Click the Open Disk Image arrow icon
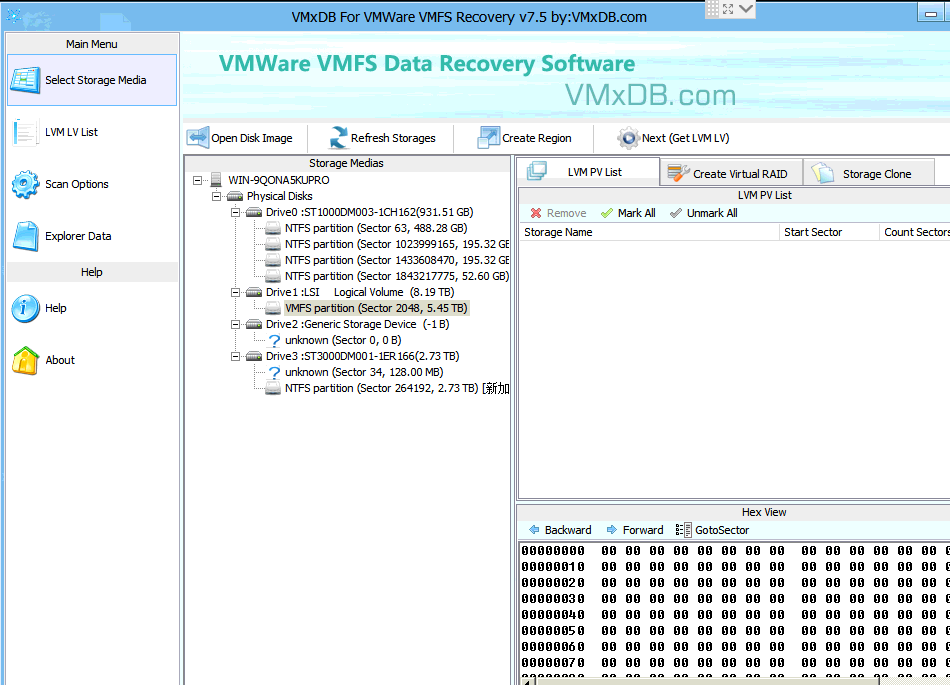The width and height of the screenshot is (950, 685). pos(198,137)
